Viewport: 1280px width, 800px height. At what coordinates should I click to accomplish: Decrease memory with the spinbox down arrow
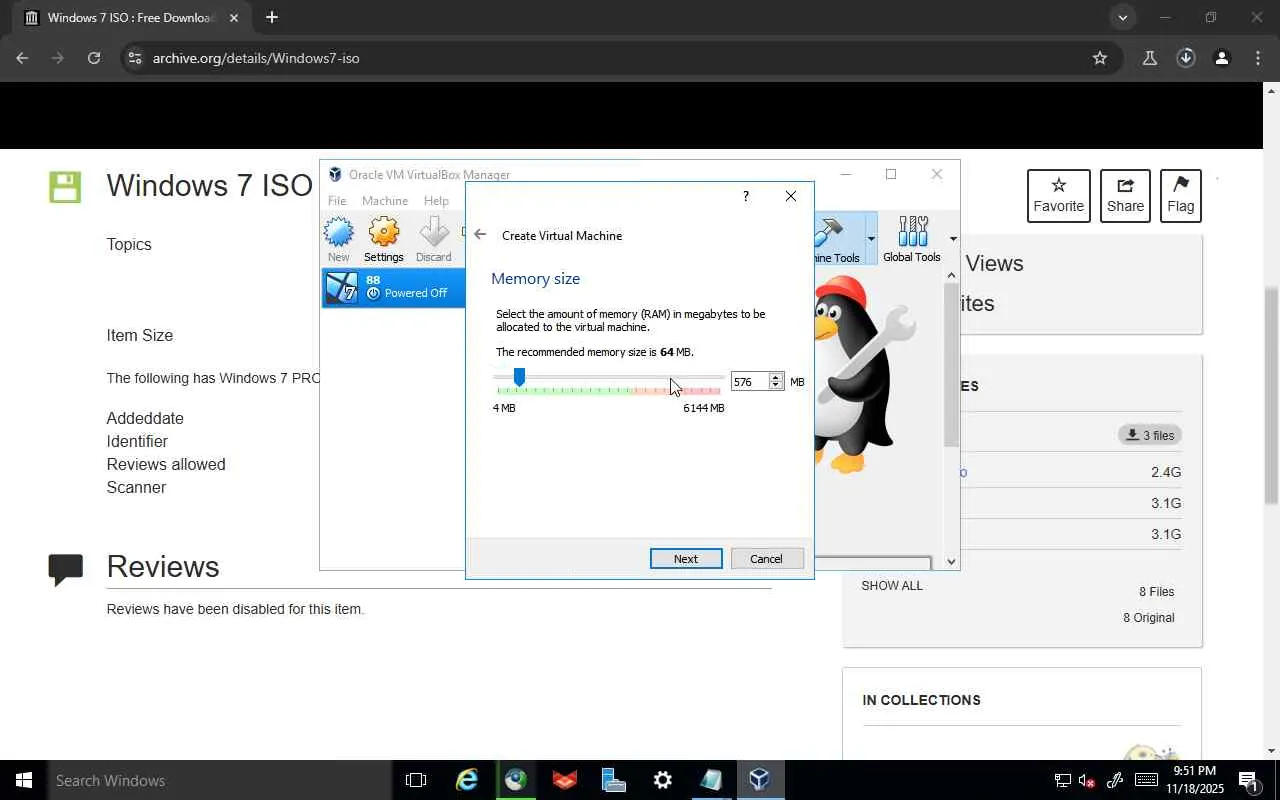pos(775,386)
